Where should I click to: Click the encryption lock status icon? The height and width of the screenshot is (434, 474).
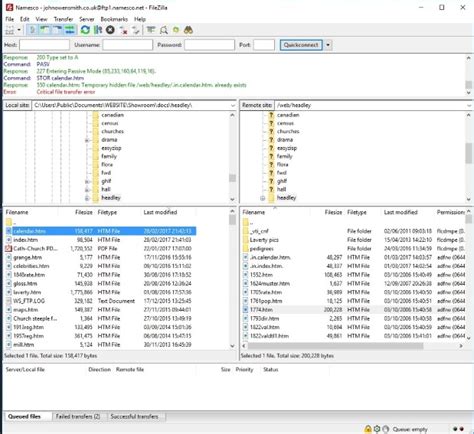[368, 429]
